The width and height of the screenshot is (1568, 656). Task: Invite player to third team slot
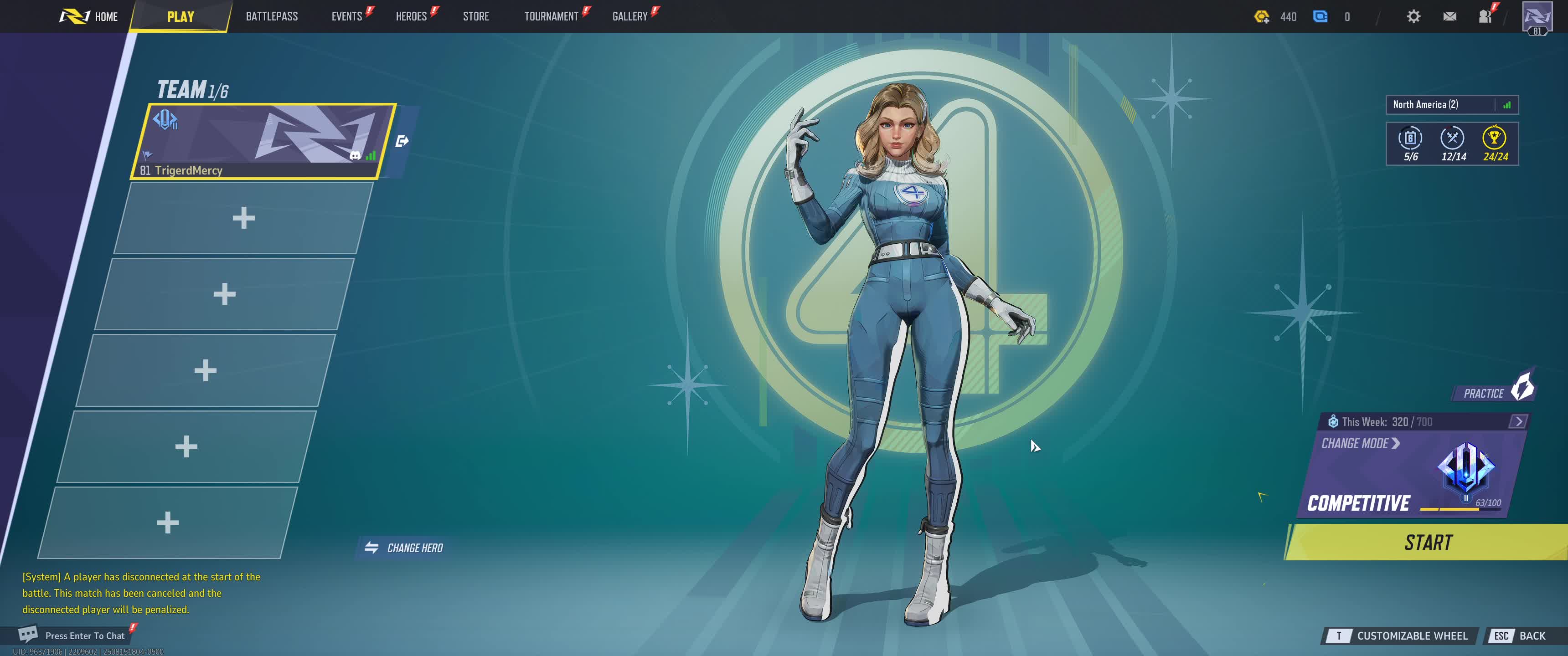(x=224, y=294)
